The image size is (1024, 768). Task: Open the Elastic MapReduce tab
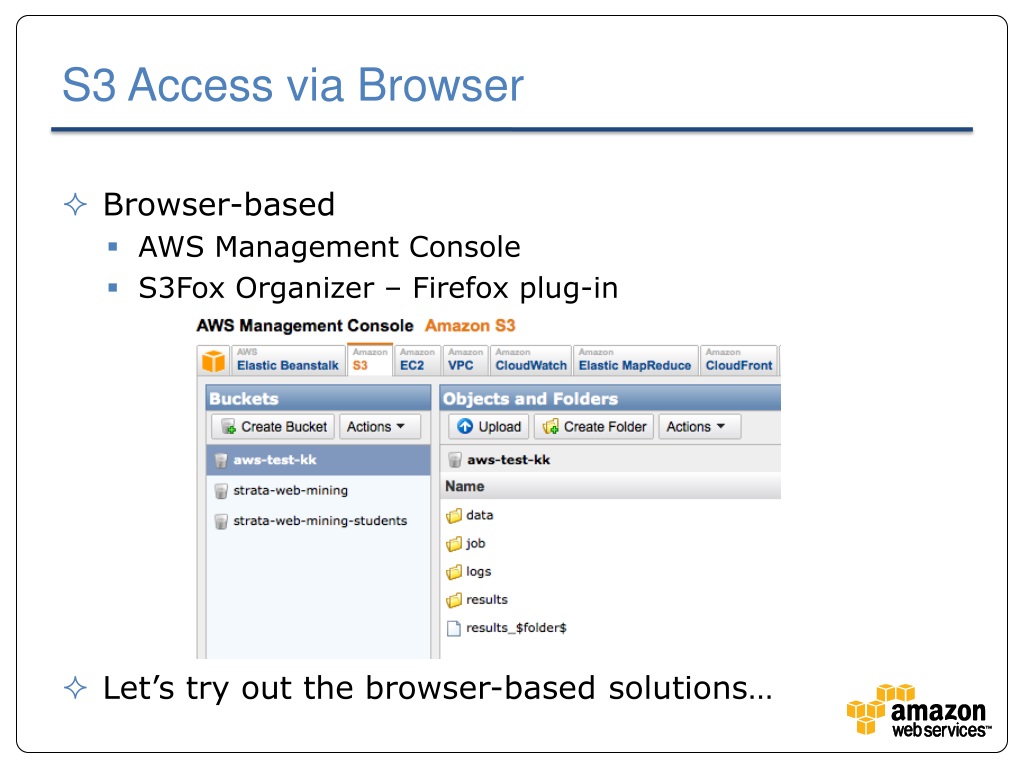635,360
